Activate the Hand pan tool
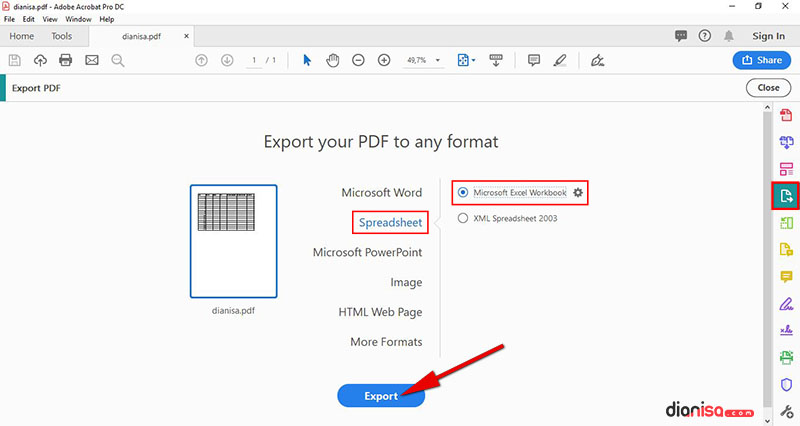 [333, 60]
